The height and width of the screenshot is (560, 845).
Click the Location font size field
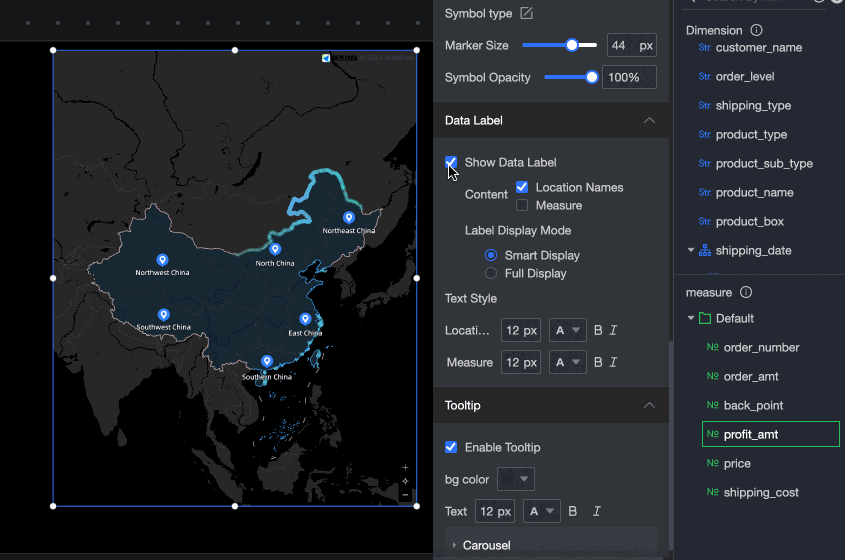pyautogui.click(x=521, y=330)
